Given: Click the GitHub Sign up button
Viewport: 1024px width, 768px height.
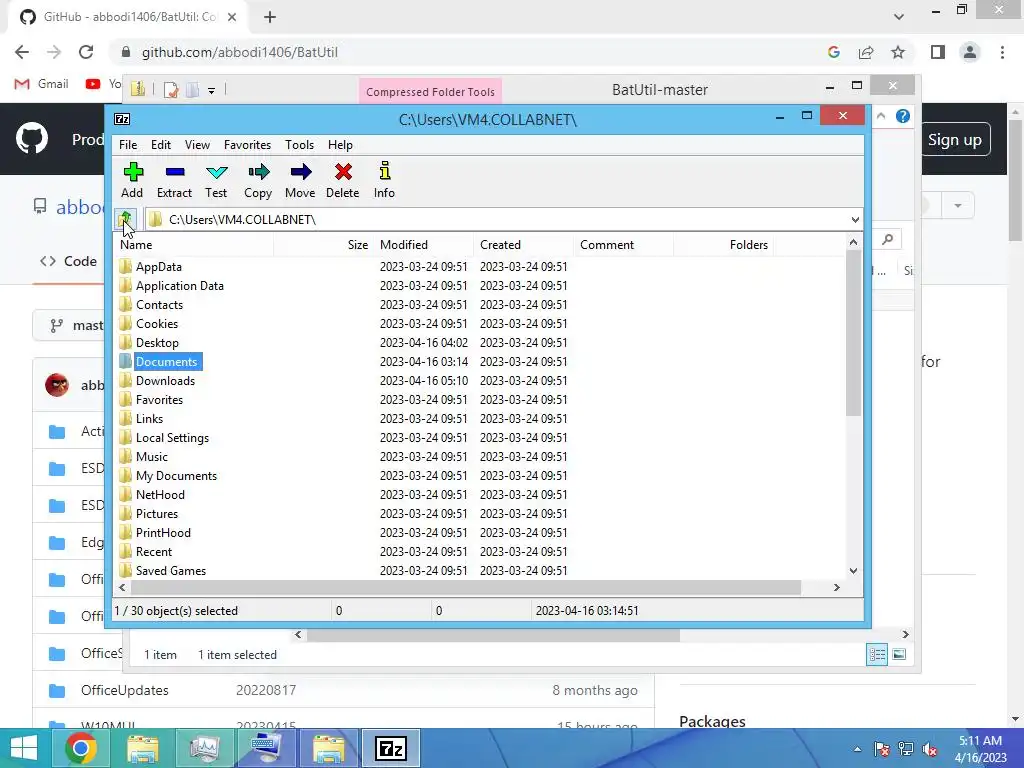Looking at the screenshot, I should coord(955,140).
